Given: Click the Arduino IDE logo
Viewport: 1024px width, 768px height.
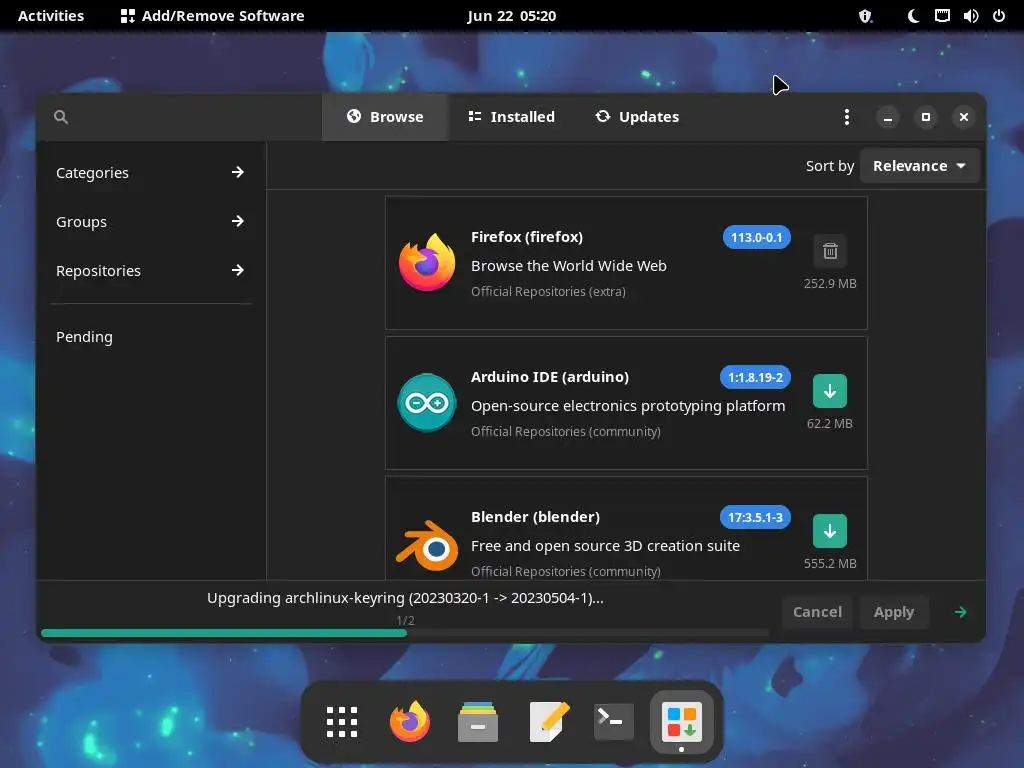Looking at the screenshot, I should tap(427, 403).
